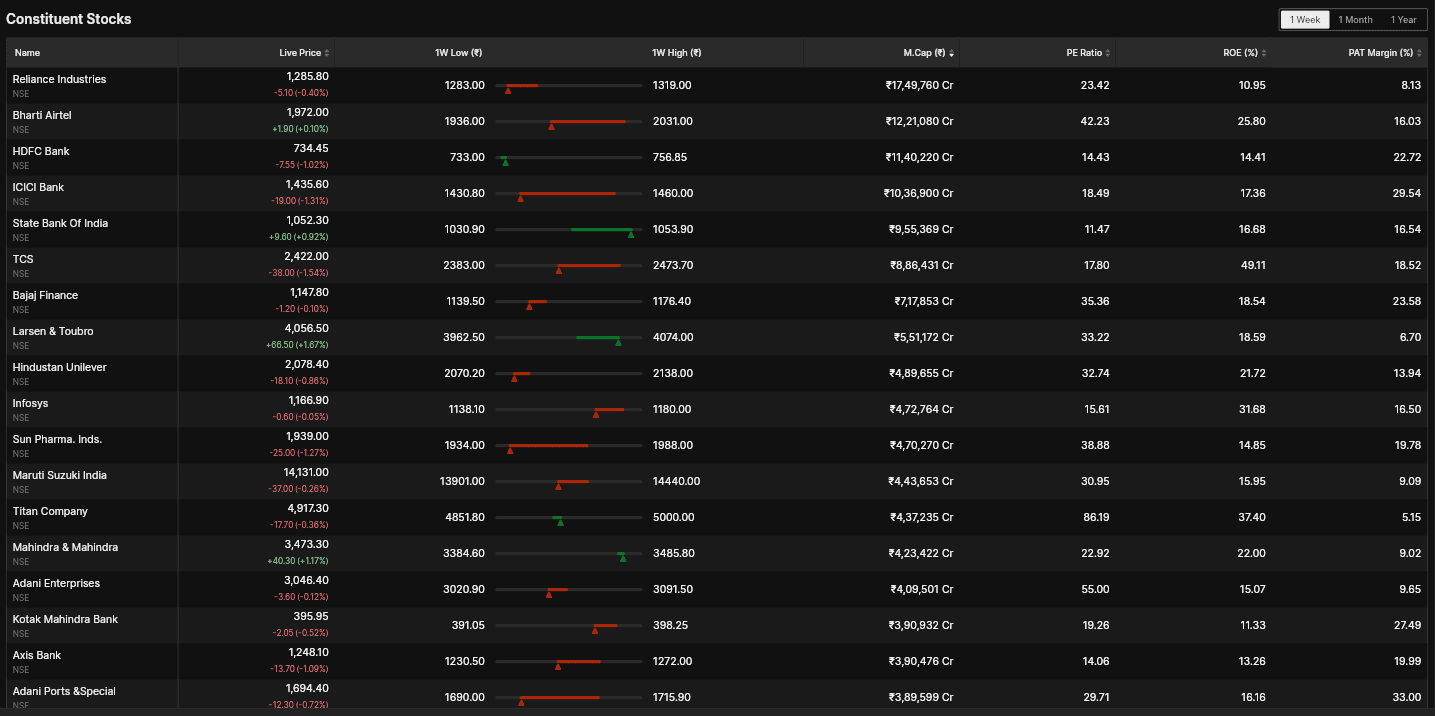Screen dimensions: 1435x716
Task: Open HDFC Bank stock link
Action: pyautogui.click(x=41, y=151)
